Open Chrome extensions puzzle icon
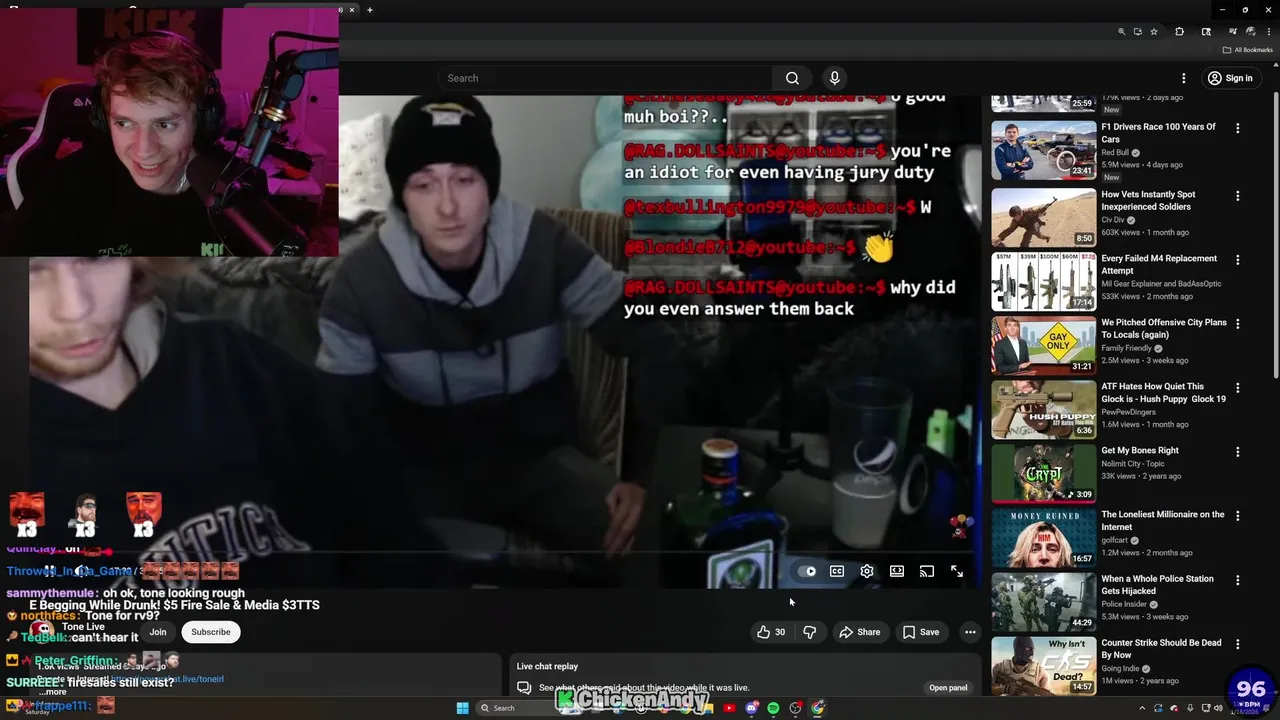Viewport: 1280px width, 720px height. (1180, 32)
